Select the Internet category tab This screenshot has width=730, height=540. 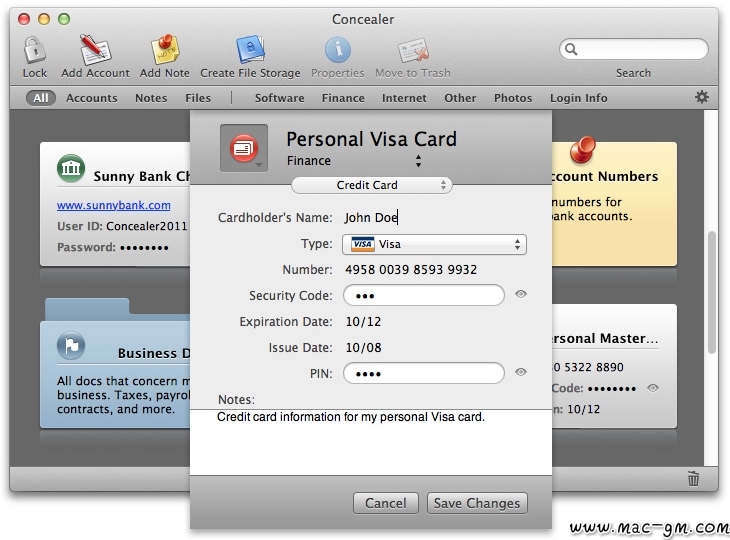coord(404,98)
